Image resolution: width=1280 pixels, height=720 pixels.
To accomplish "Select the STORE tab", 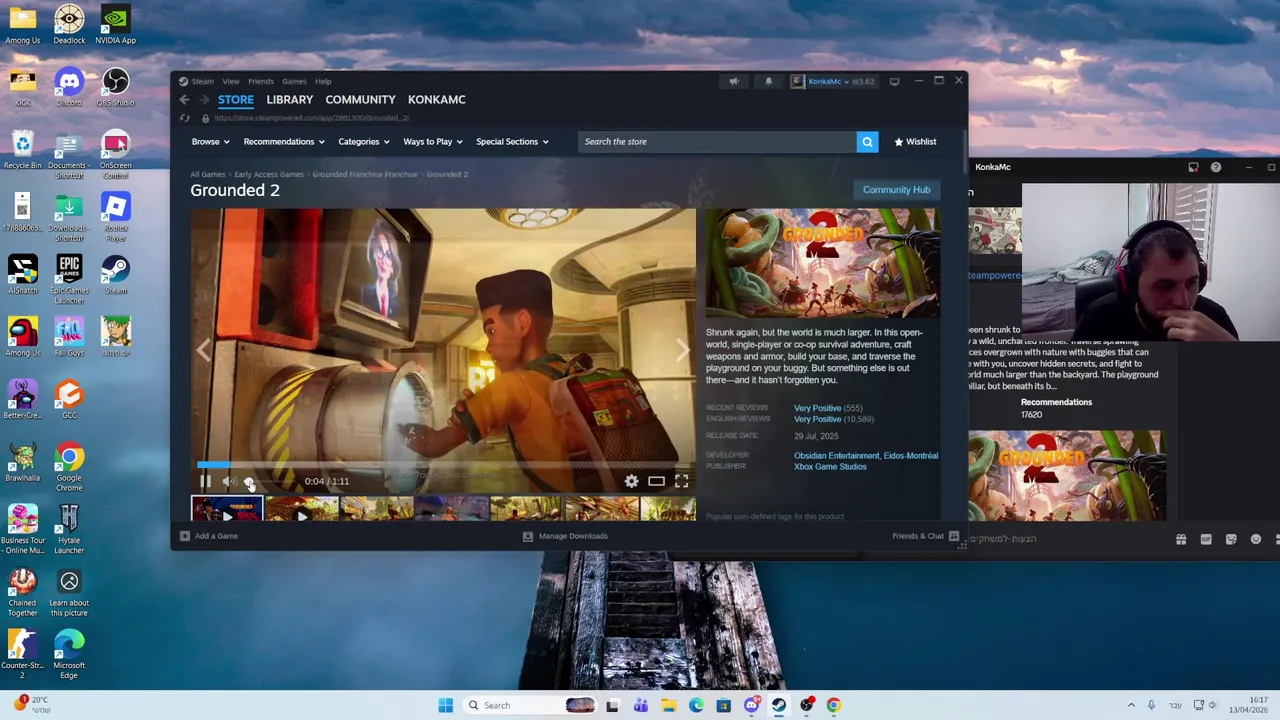I will [236, 100].
